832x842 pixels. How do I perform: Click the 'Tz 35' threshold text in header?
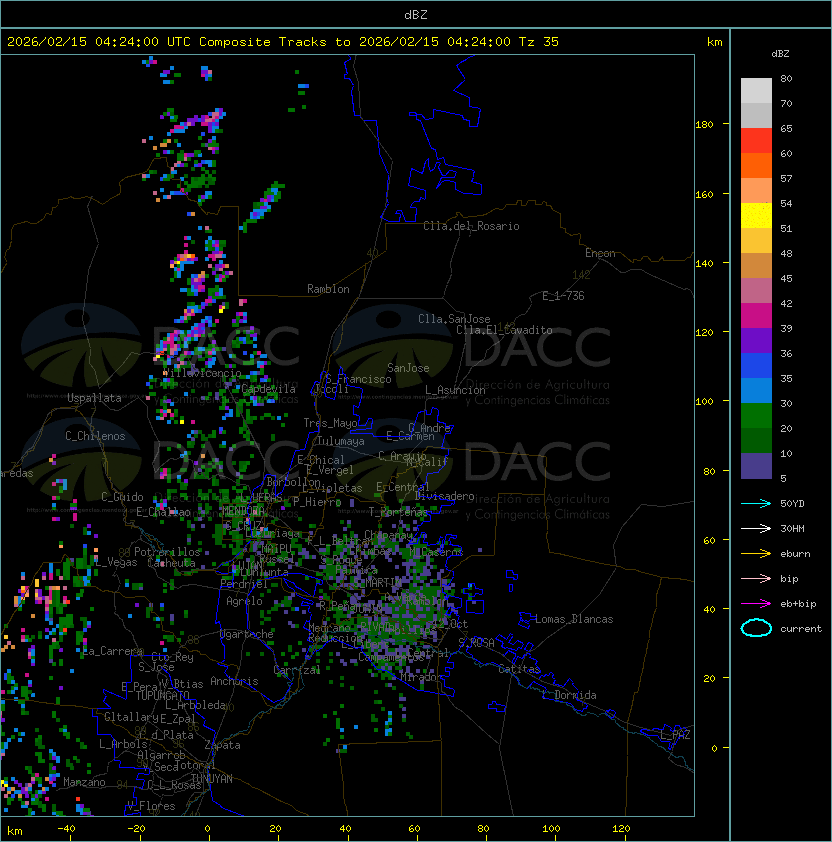tap(539, 41)
